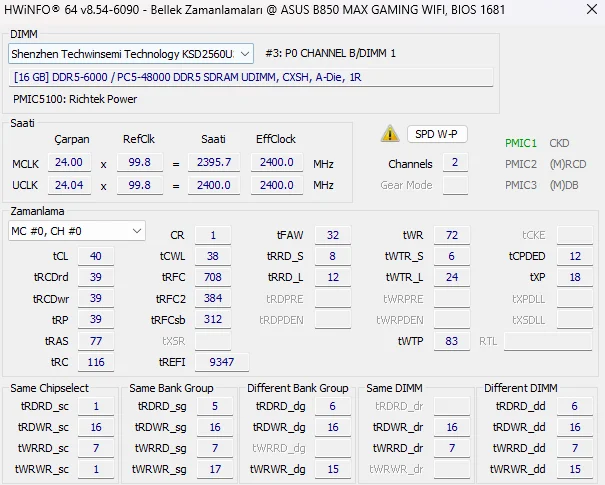
Task: Click the tCPDED value 12
Action: [575, 256]
